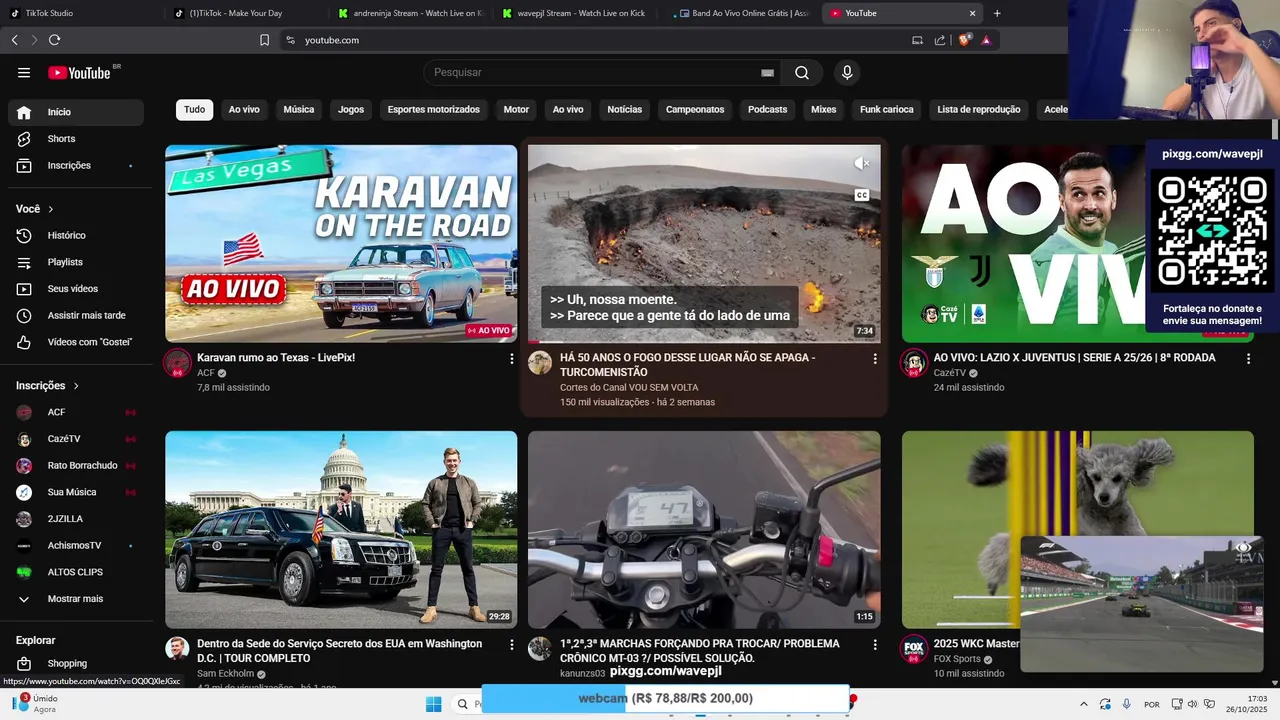Open Karavan rumo ao Texas title
1280x720 pixels.
tap(276, 358)
